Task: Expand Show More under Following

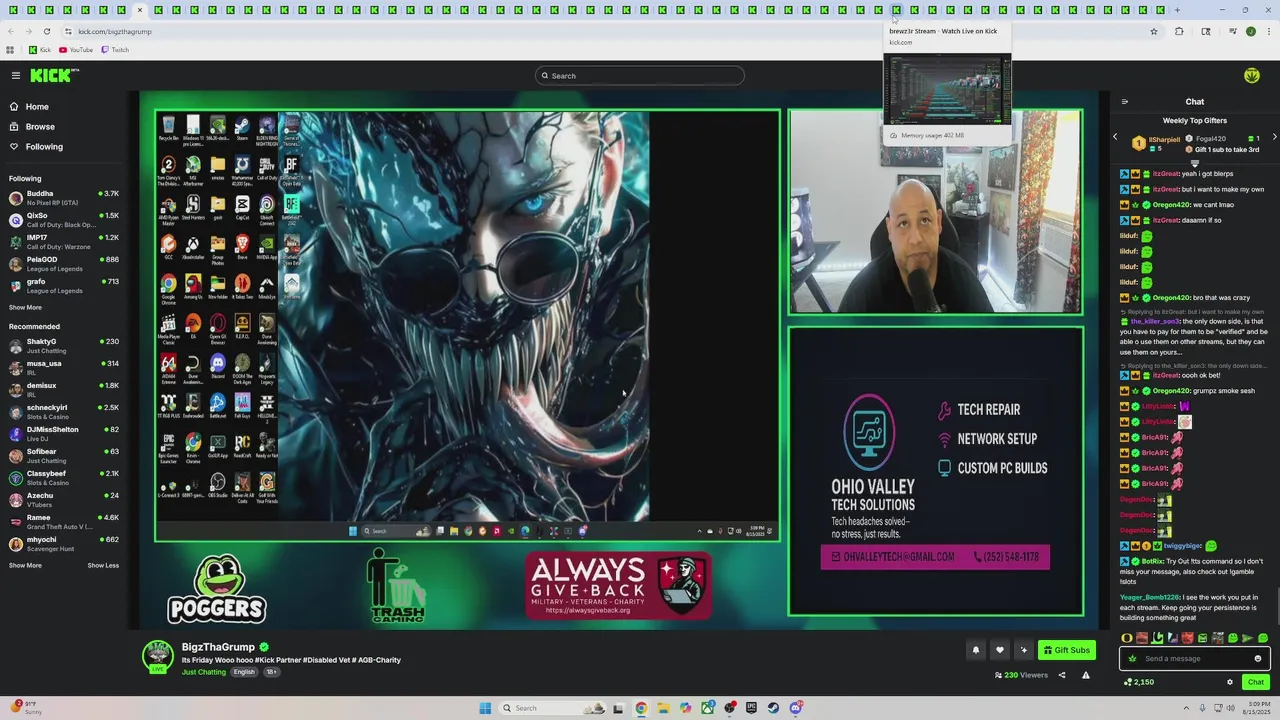Action: (x=25, y=308)
